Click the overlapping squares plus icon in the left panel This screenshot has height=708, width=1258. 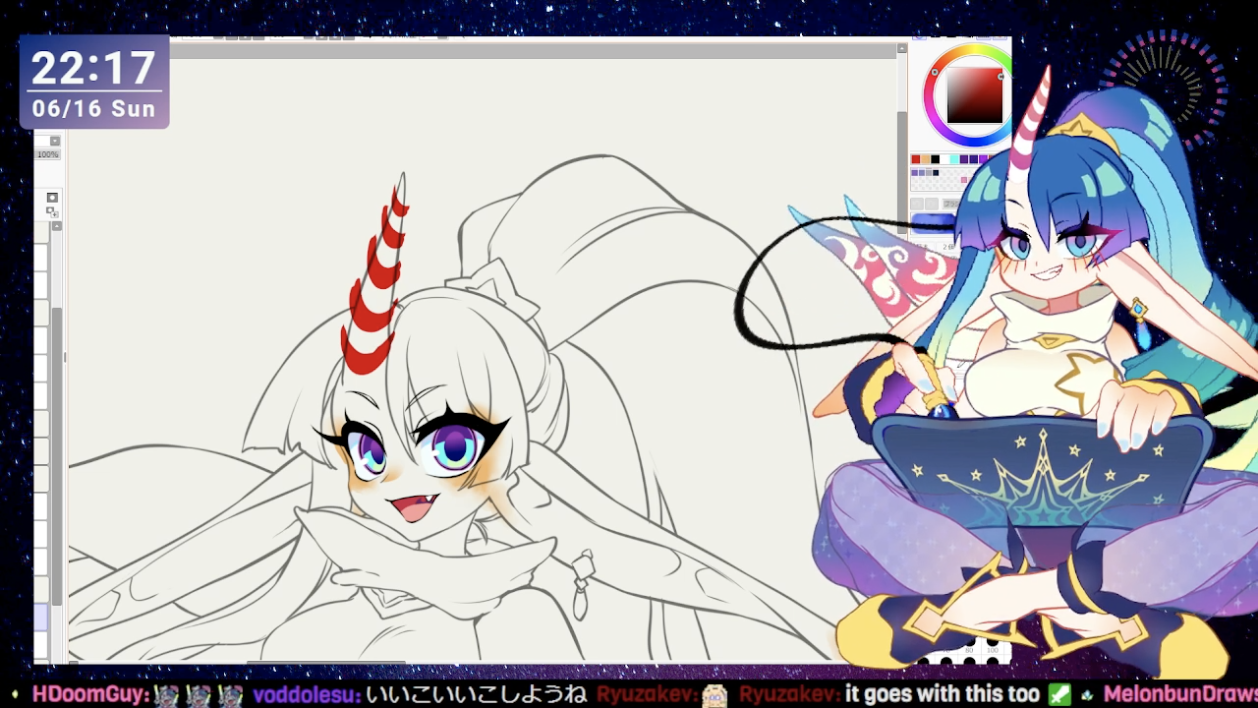click(52, 212)
